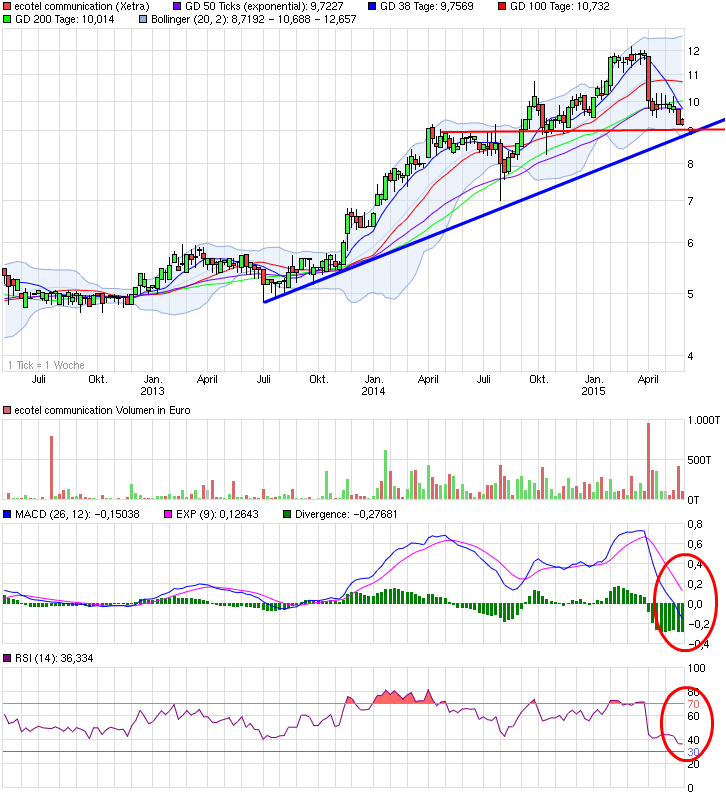Click the red ecotel communication legend swatch
This screenshot has height=796, width=726.
[x=7, y=7]
